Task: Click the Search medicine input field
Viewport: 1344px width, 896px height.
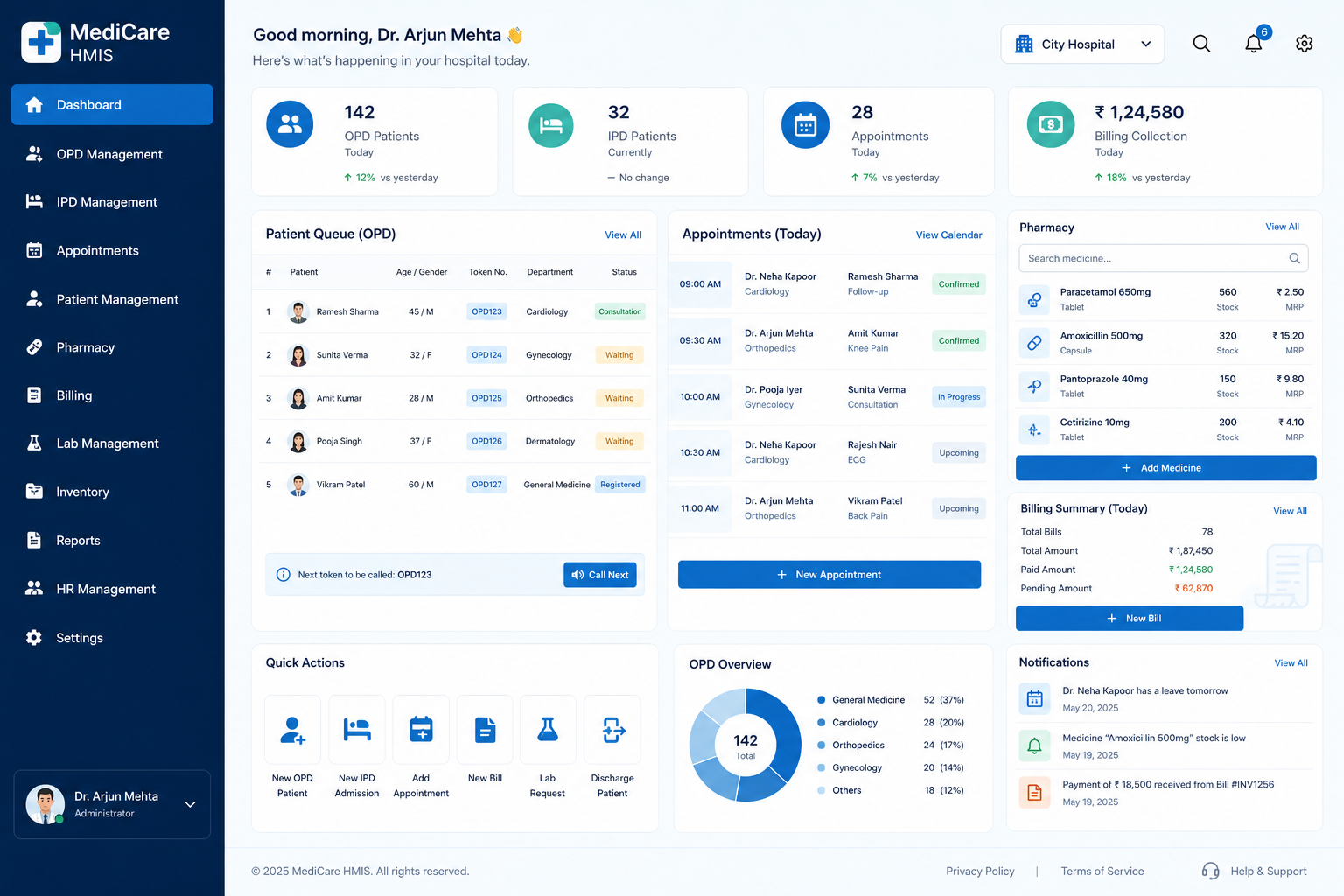Action: 1164,259
